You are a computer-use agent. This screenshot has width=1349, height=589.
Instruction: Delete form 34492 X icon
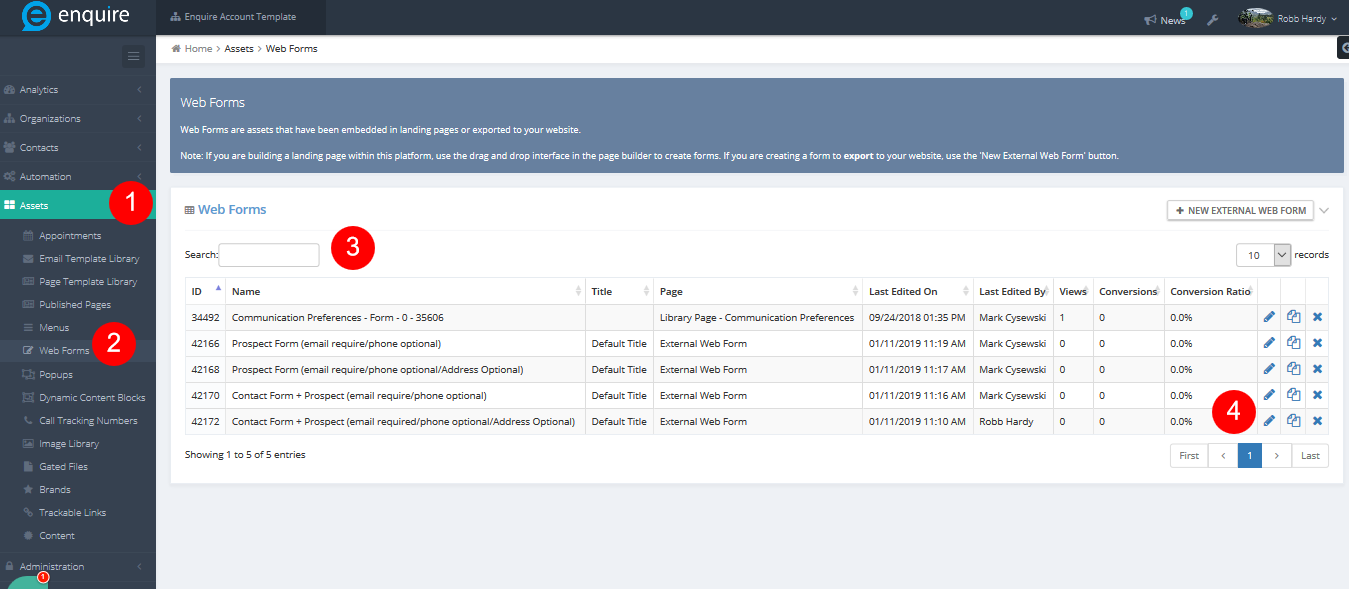point(1317,317)
